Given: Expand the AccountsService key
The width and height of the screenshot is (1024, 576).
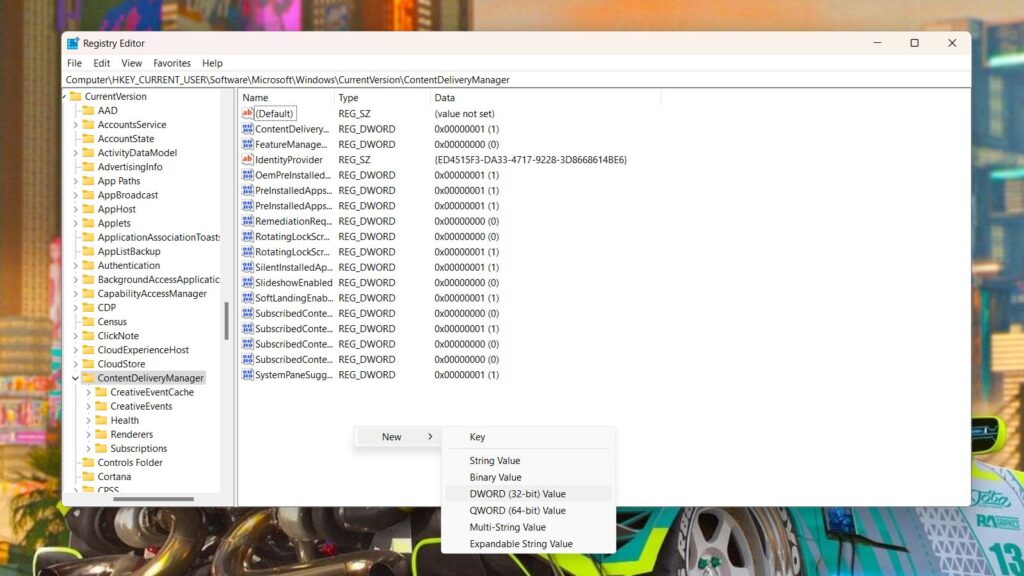Looking at the screenshot, I should [75, 125].
